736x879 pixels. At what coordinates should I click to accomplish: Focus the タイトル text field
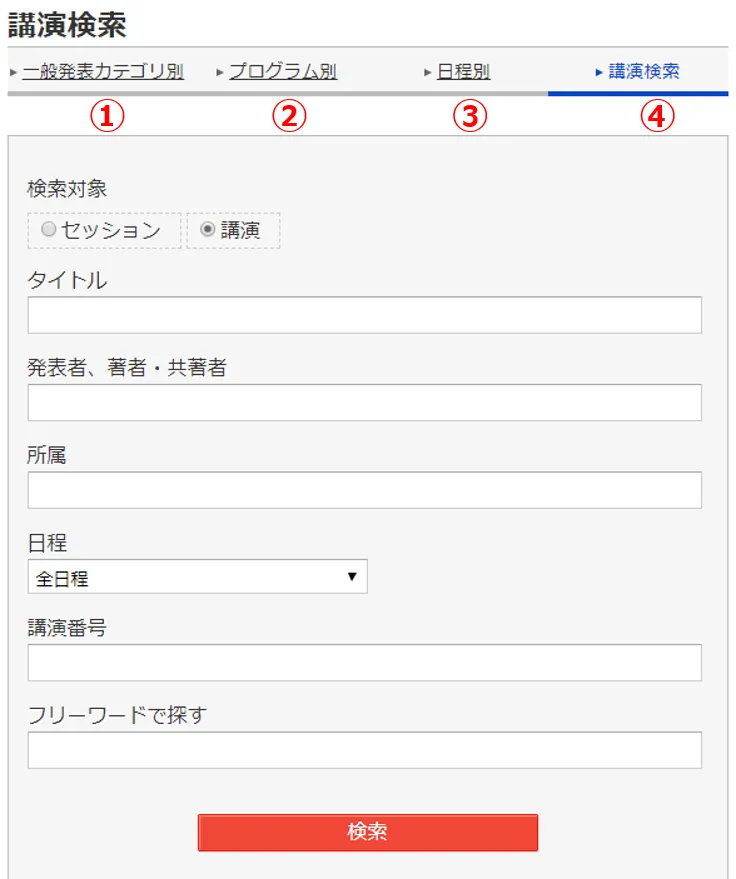click(364, 315)
